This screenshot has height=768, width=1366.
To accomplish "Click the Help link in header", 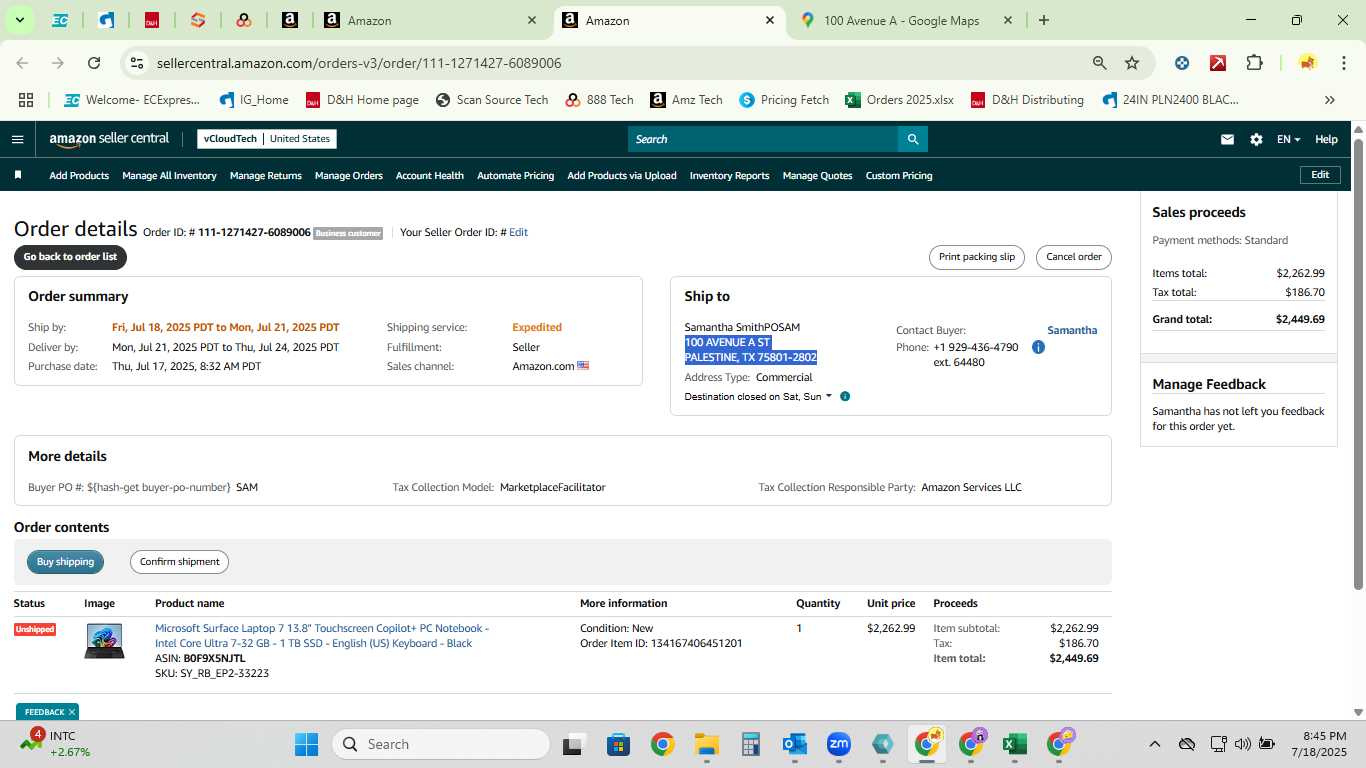I will 1326,140.
